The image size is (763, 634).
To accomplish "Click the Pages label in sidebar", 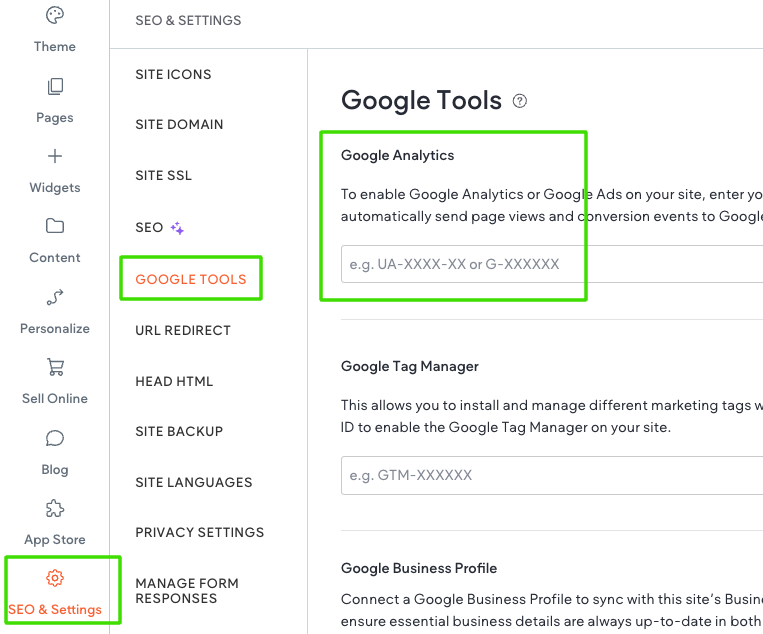I will click(x=54, y=118).
